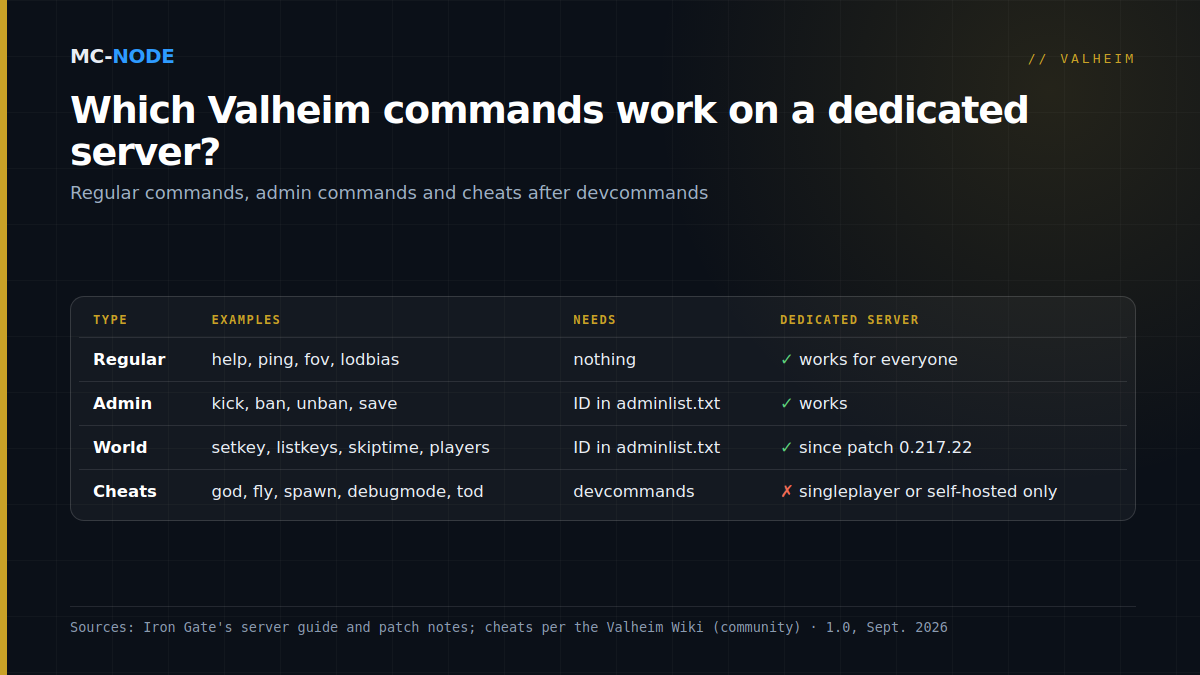The height and width of the screenshot is (675, 1200).
Task: Click the red X in Cheats row
Action: [x=787, y=491]
